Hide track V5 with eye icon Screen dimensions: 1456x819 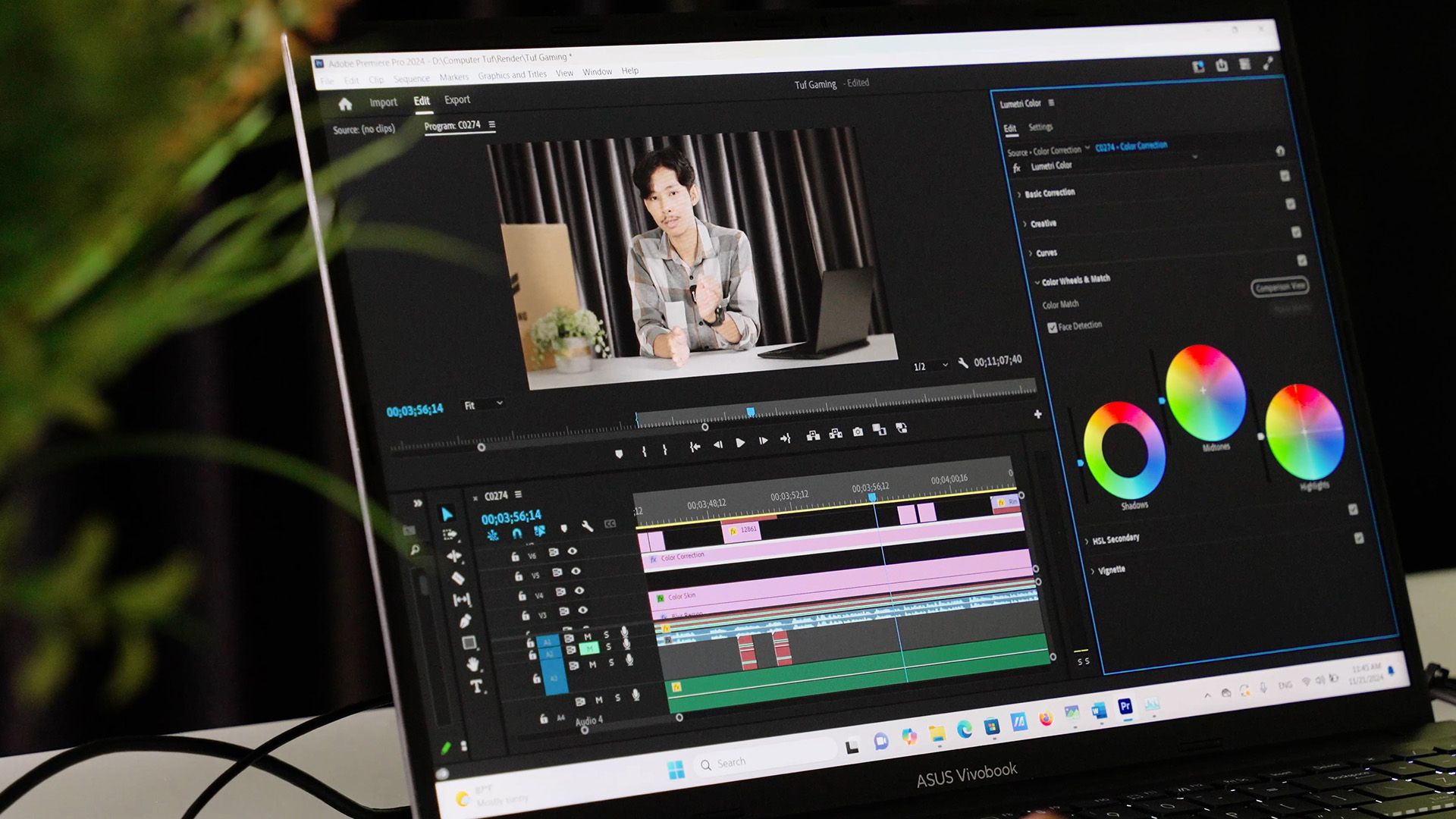576,571
